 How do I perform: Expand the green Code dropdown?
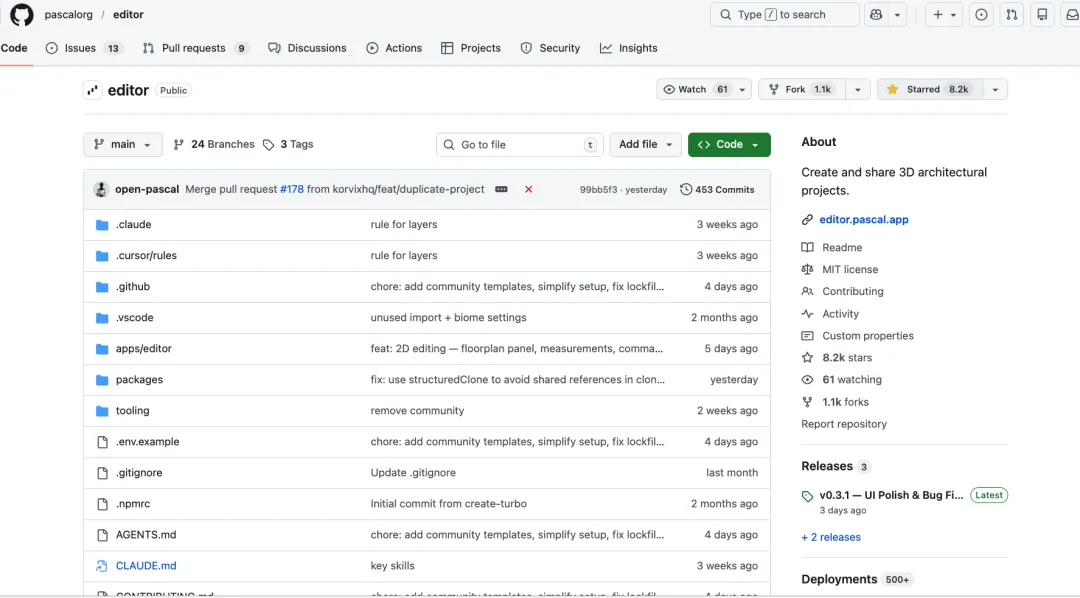coord(729,145)
